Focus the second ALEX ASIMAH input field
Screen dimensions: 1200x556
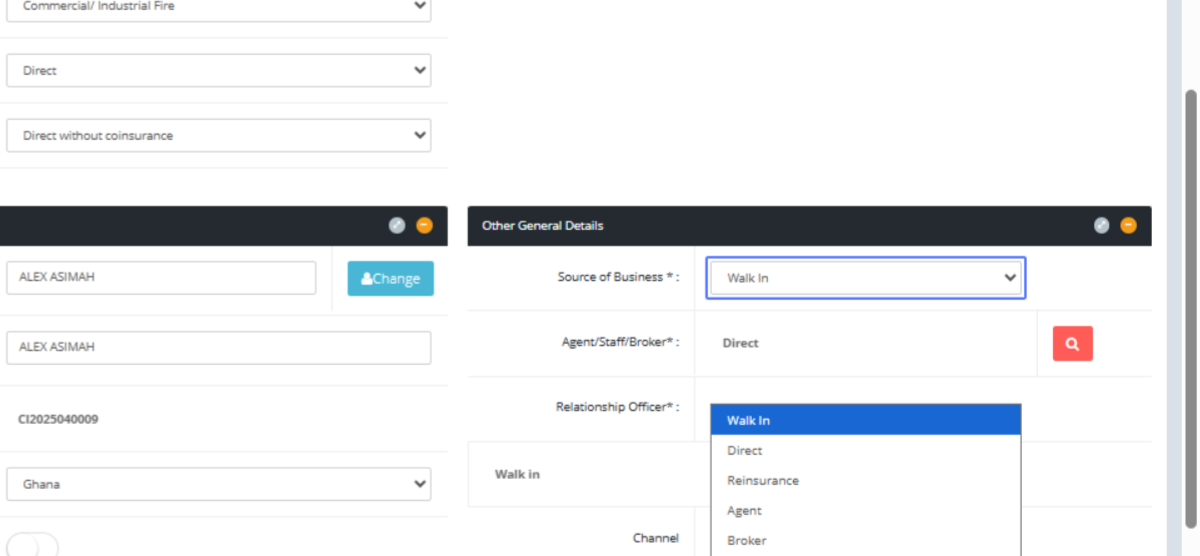pyautogui.click(x=218, y=347)
